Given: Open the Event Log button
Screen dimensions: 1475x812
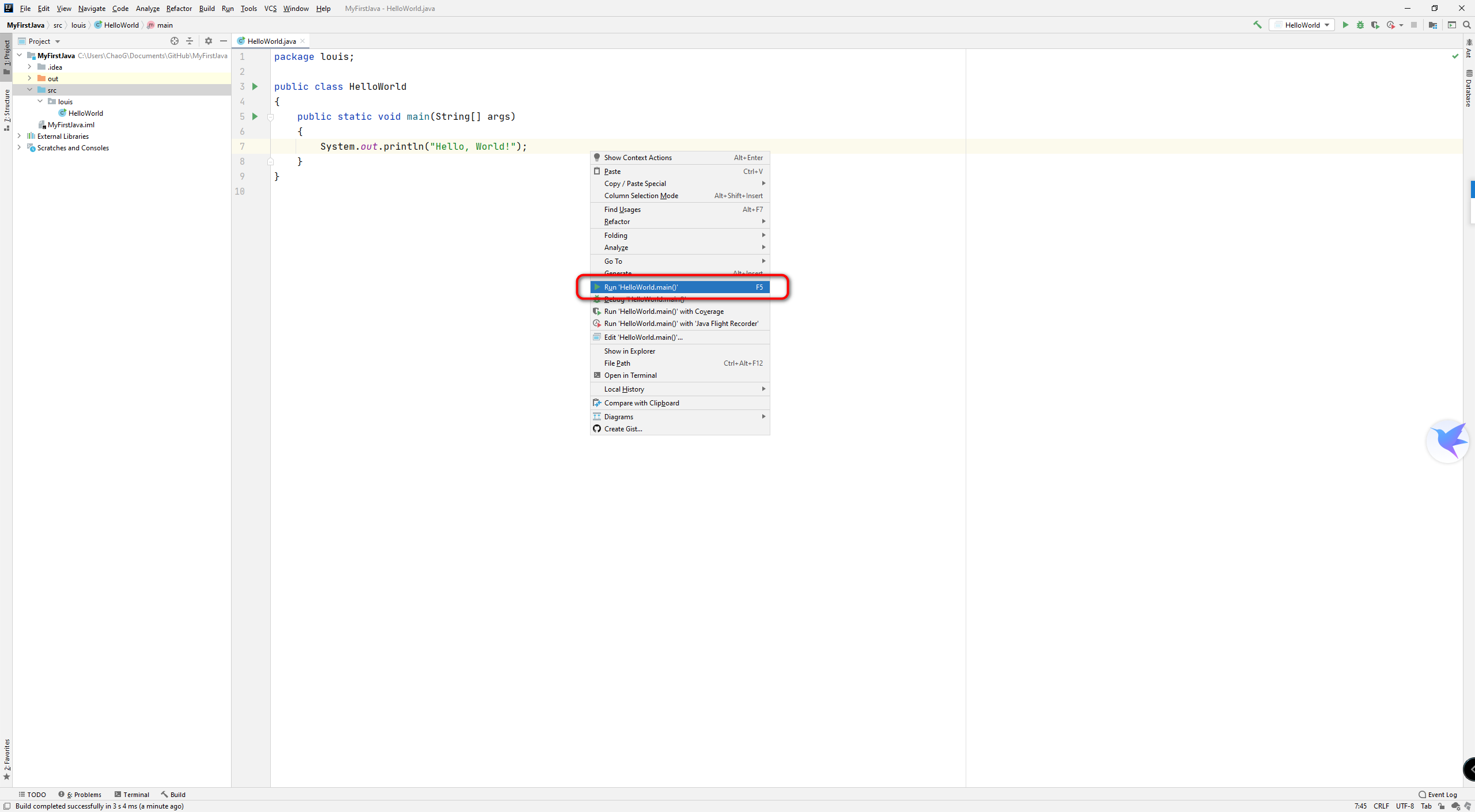Looking at the screenshot, I should [x=1438, y=794].
